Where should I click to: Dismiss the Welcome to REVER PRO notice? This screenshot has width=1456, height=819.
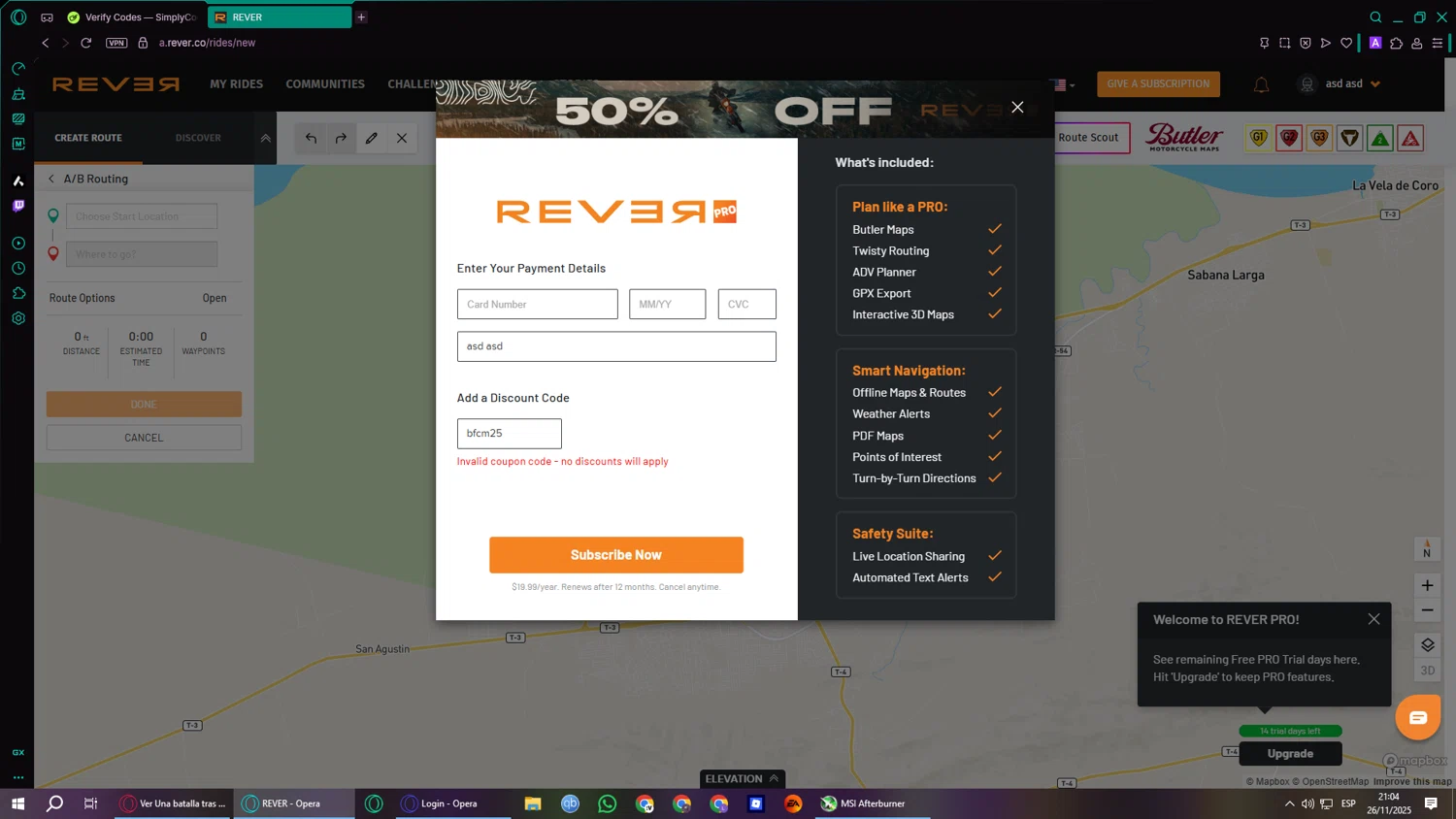coord(1373,619)
